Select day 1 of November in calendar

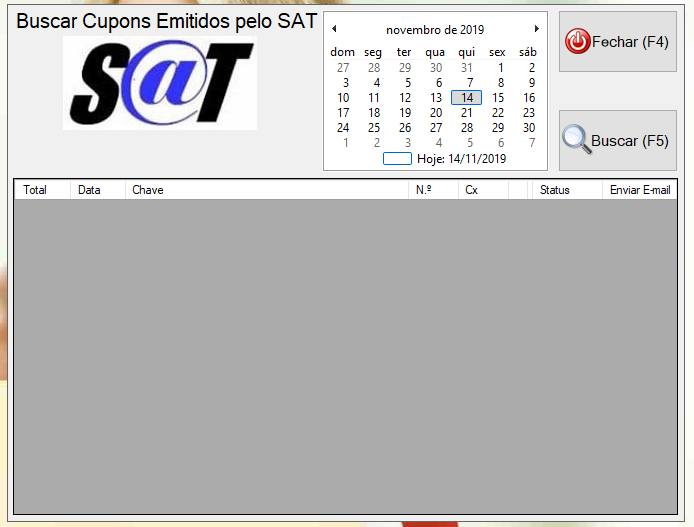tap(499, 68)
